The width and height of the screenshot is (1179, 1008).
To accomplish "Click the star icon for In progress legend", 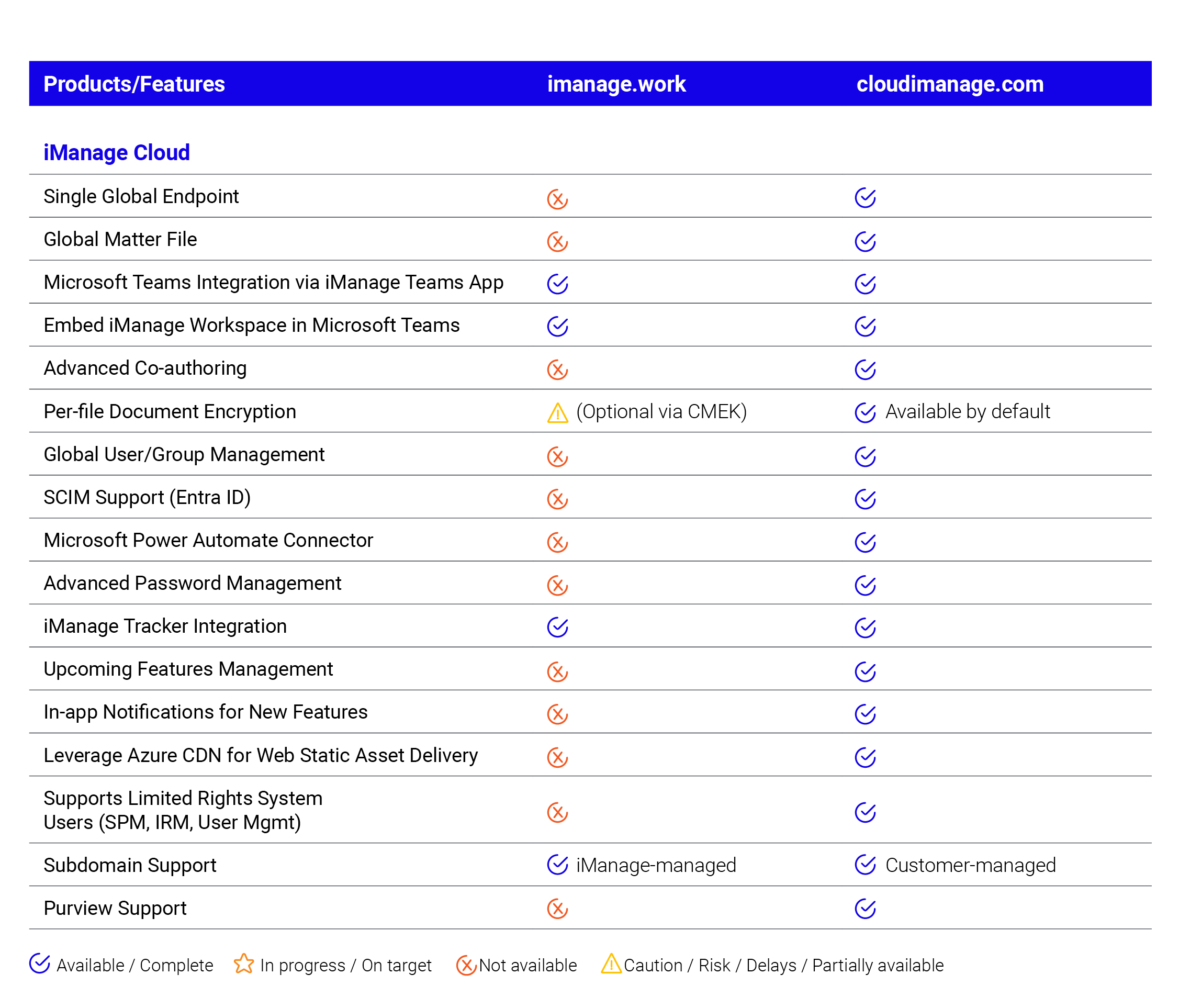I will click(x=243, y=964).
